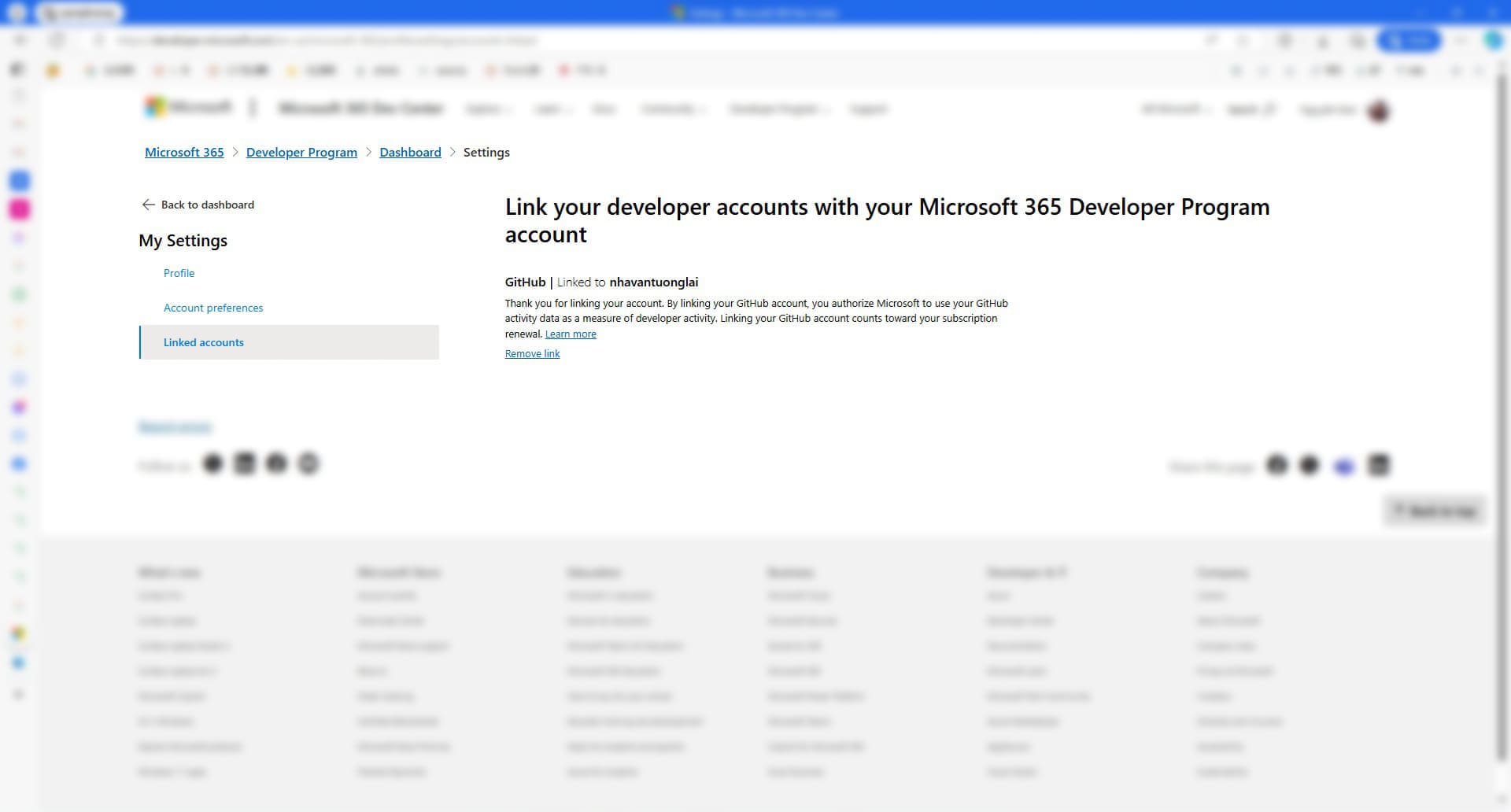Open Account preferences settings
The height and width of the screenshot is (812, 1511).
tap(213, 308)
